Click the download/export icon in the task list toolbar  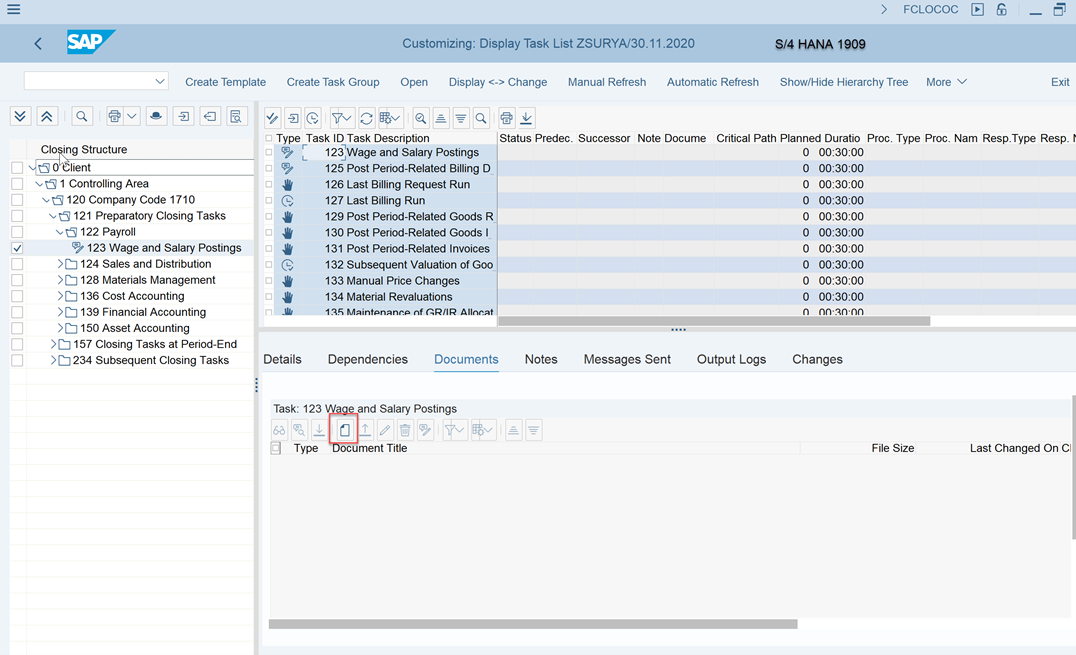[527, 118]
